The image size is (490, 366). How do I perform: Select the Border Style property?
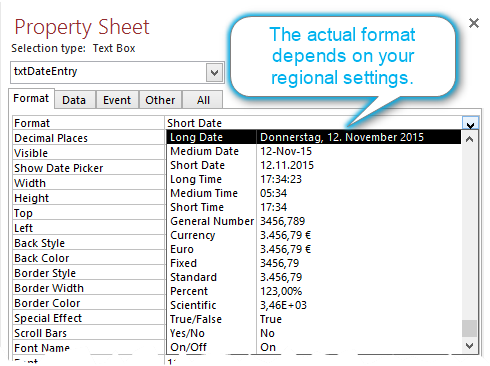point(88,273)
